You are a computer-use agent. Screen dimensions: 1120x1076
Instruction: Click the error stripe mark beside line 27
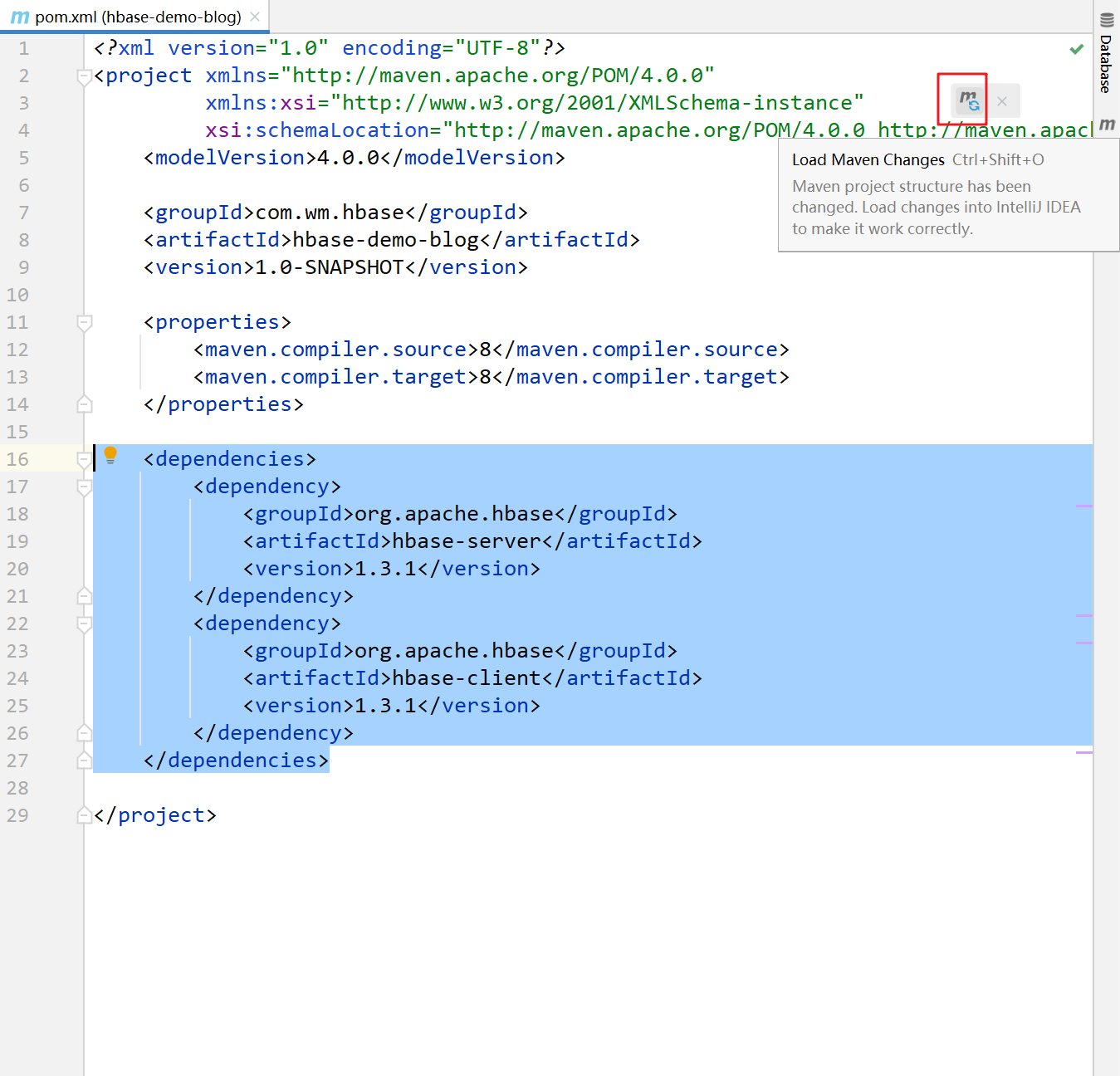(1083, 752)
